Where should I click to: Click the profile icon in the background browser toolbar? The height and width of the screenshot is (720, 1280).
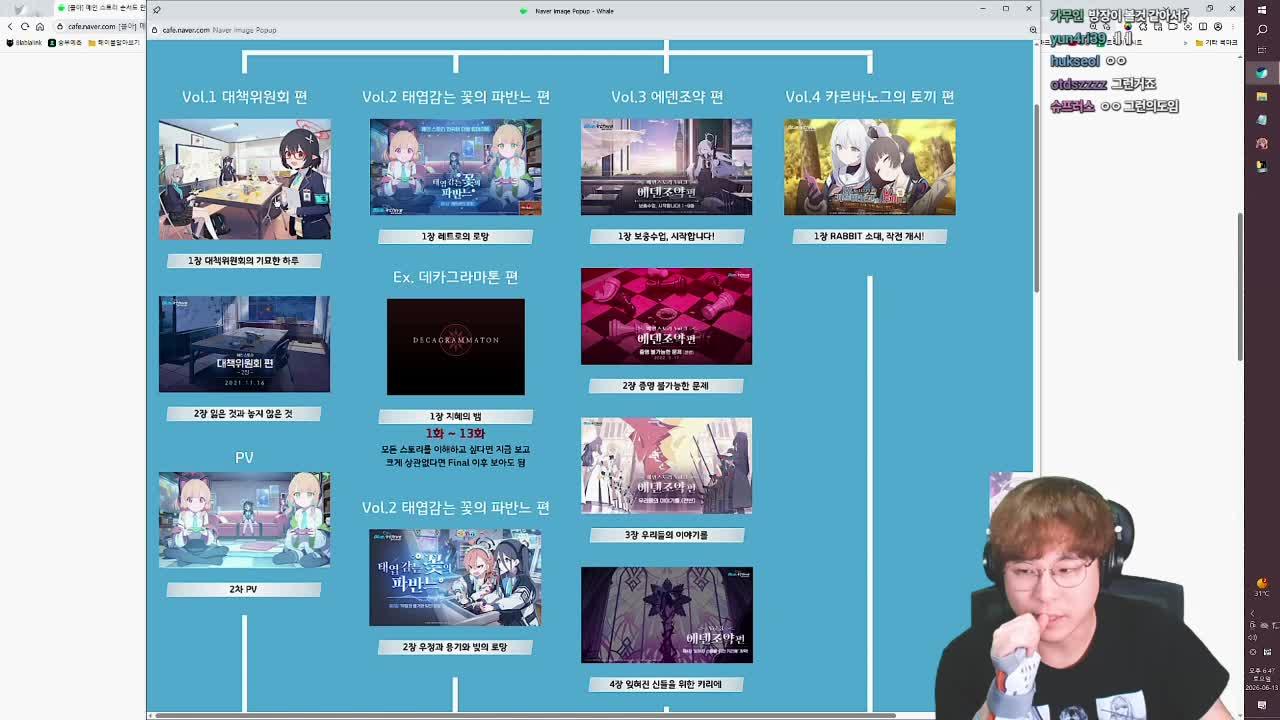click(x=1218, y=26)
